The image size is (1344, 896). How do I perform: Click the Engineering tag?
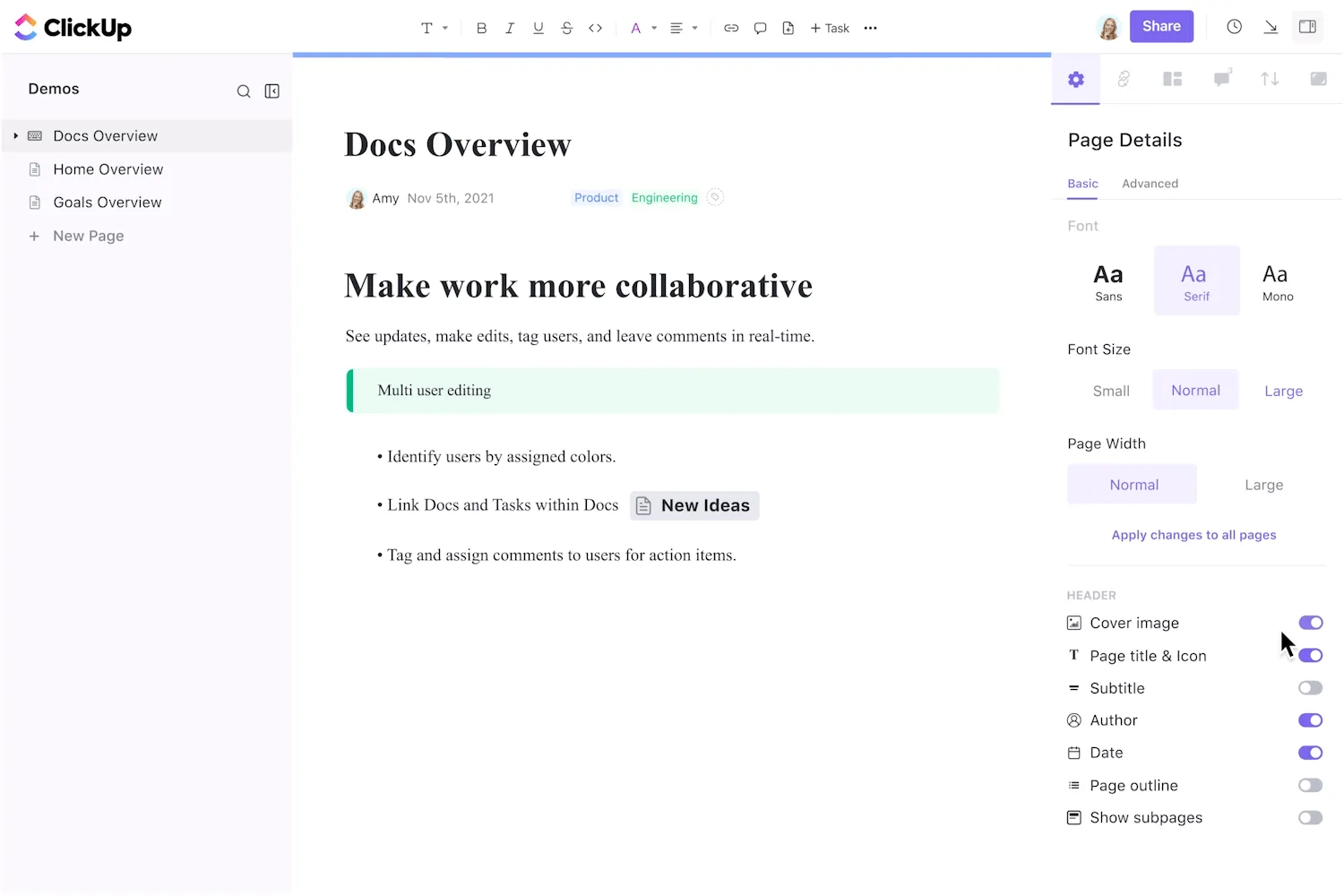point(665,198)
